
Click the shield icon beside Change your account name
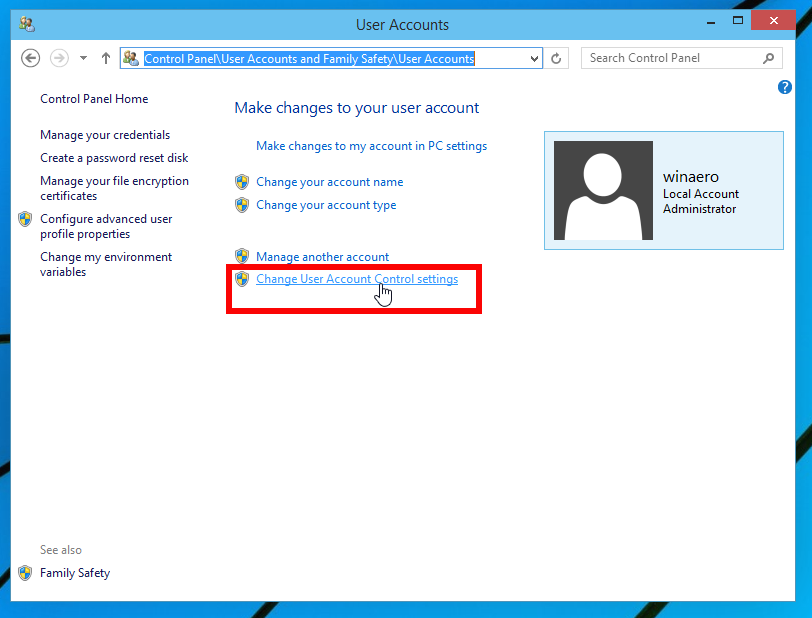[242, 182]
